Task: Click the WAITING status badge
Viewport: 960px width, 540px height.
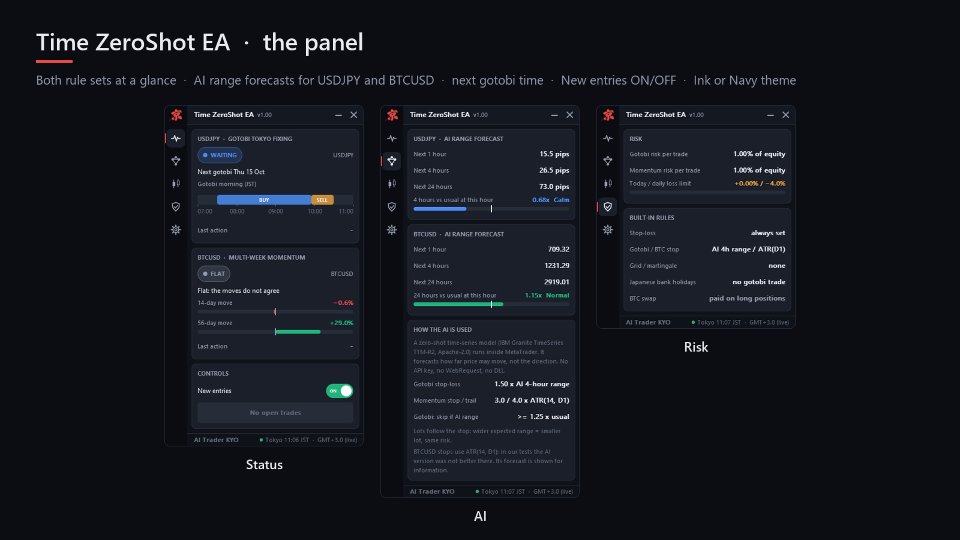Action: tap(219, 155)
